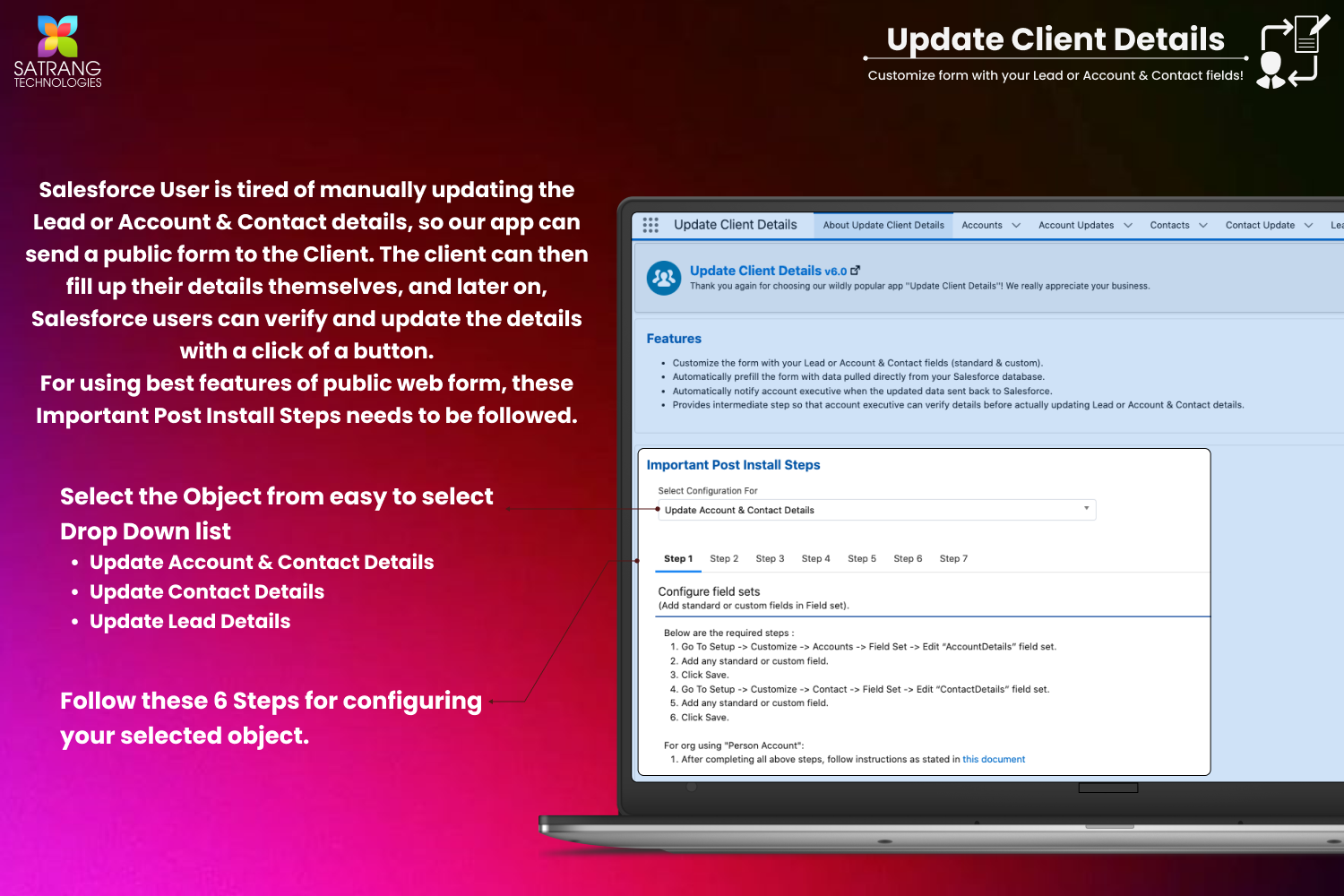Open external link icon beside v6.0

[x=856, y=270]
